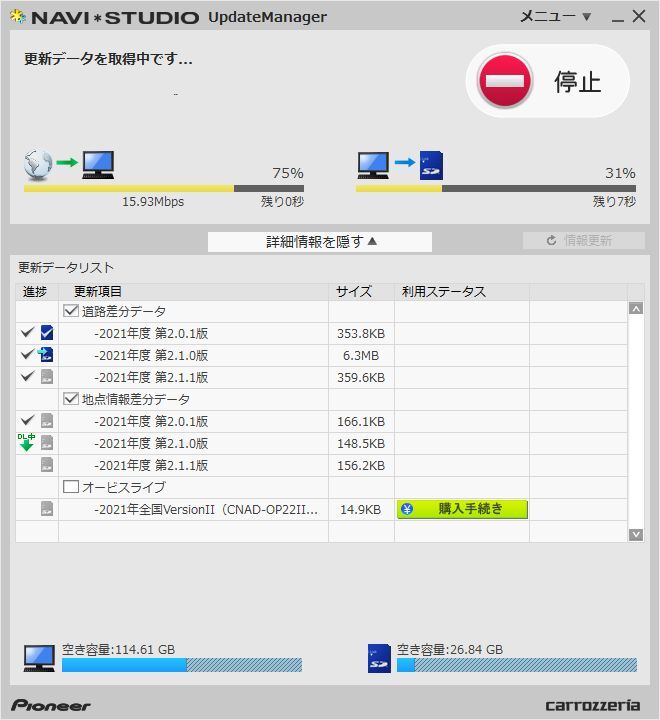660x720 pixels.
Task: Click the SD card icon beside 26.84 GB free space
Action: tap(379, 658)
